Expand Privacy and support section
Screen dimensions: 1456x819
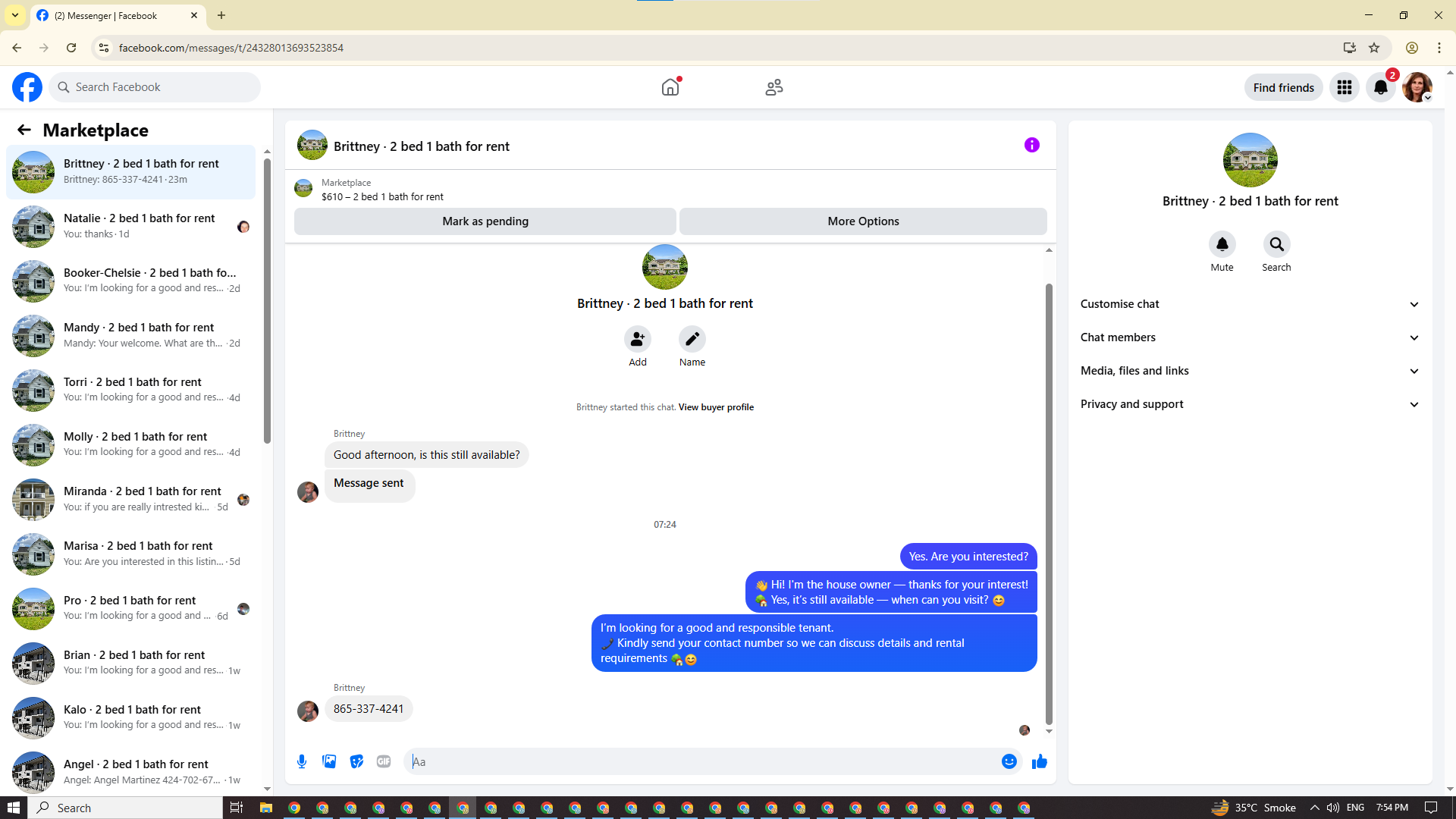coord(1250,404)
